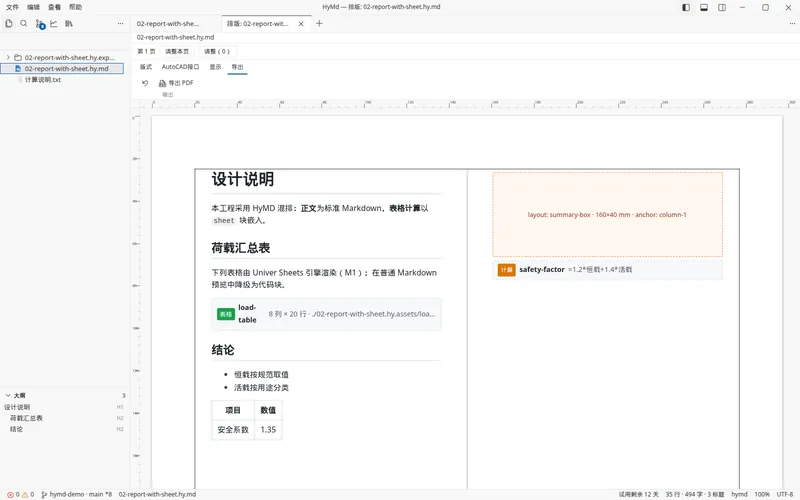
Task: Add a new tab with plus icon
Action: pos(319,23)
